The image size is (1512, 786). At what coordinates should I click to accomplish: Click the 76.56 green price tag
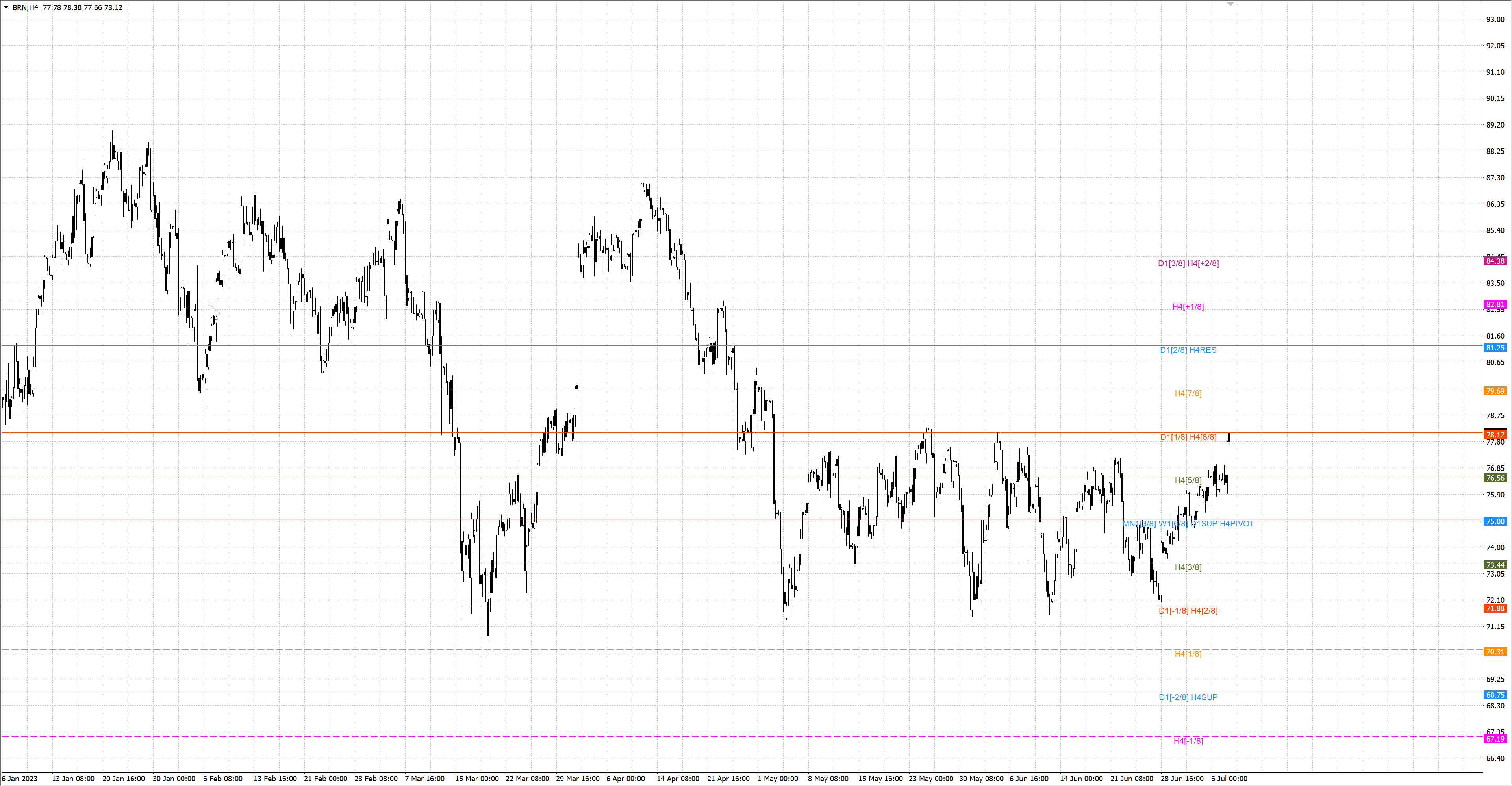(1495, 478)
